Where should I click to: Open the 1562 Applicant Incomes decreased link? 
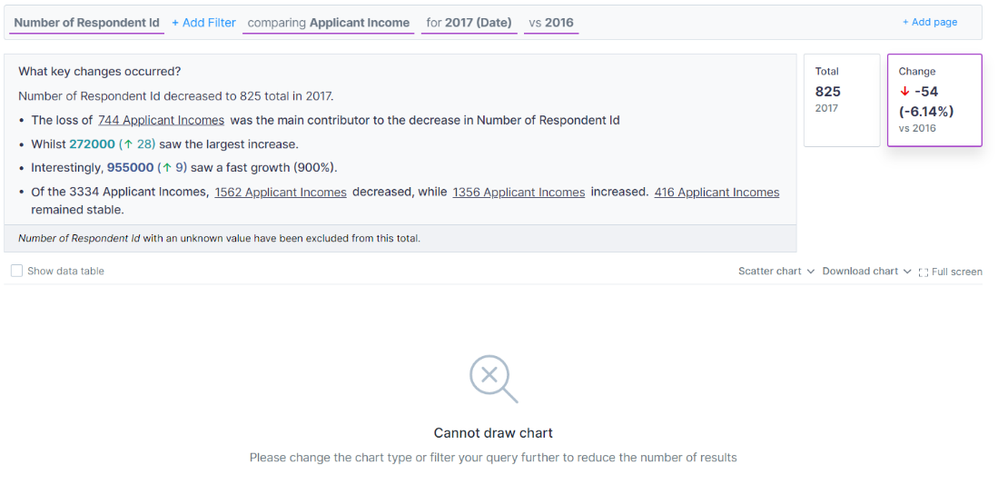[x=280, y=192]
